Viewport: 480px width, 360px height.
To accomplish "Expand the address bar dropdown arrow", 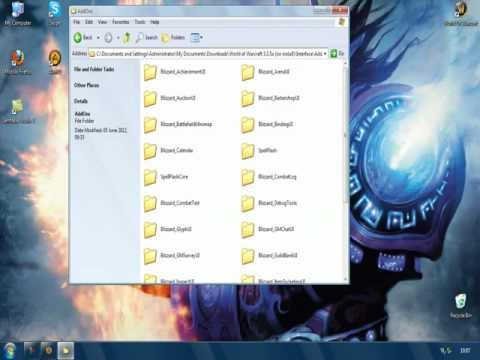I will (x=325, y=53).
